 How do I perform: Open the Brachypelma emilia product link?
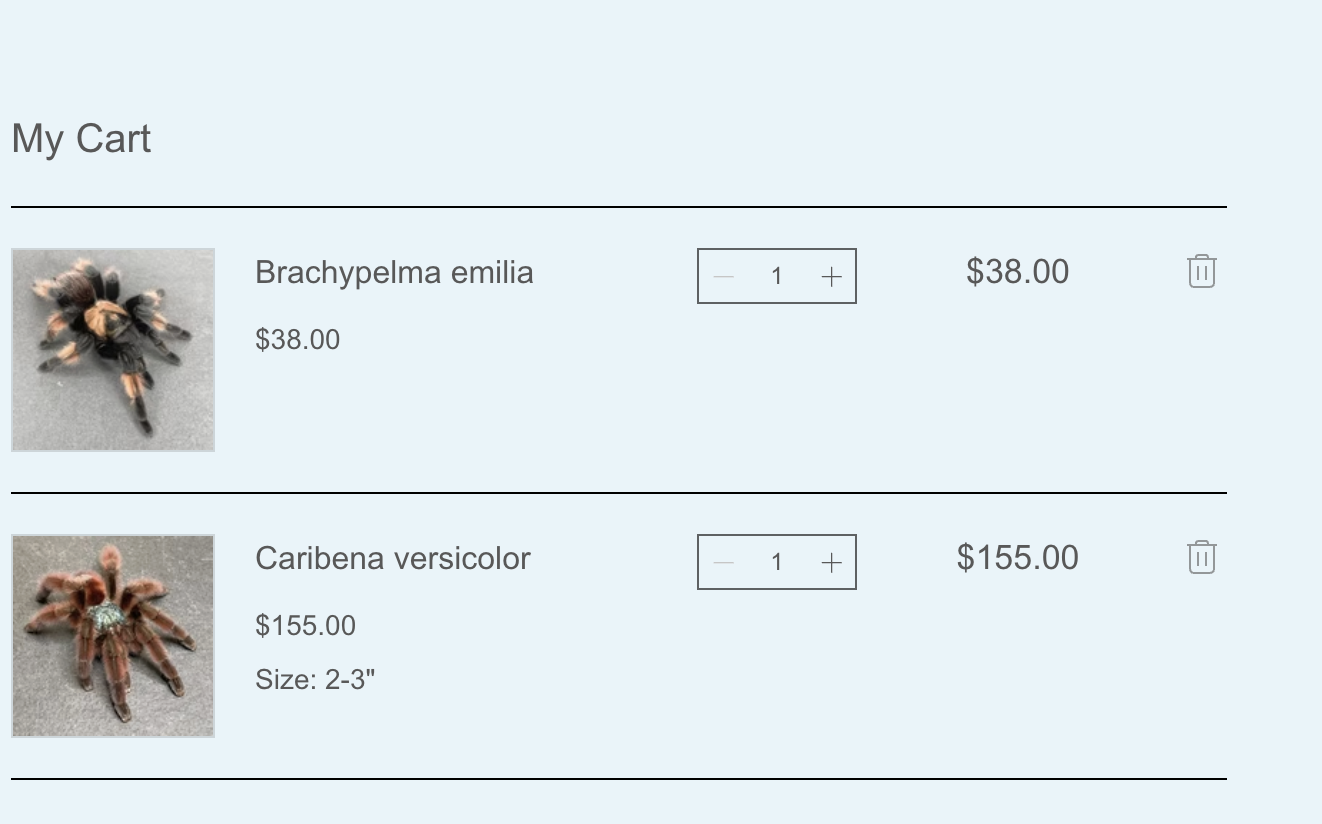pyautogui.click(x=394, y=271)
